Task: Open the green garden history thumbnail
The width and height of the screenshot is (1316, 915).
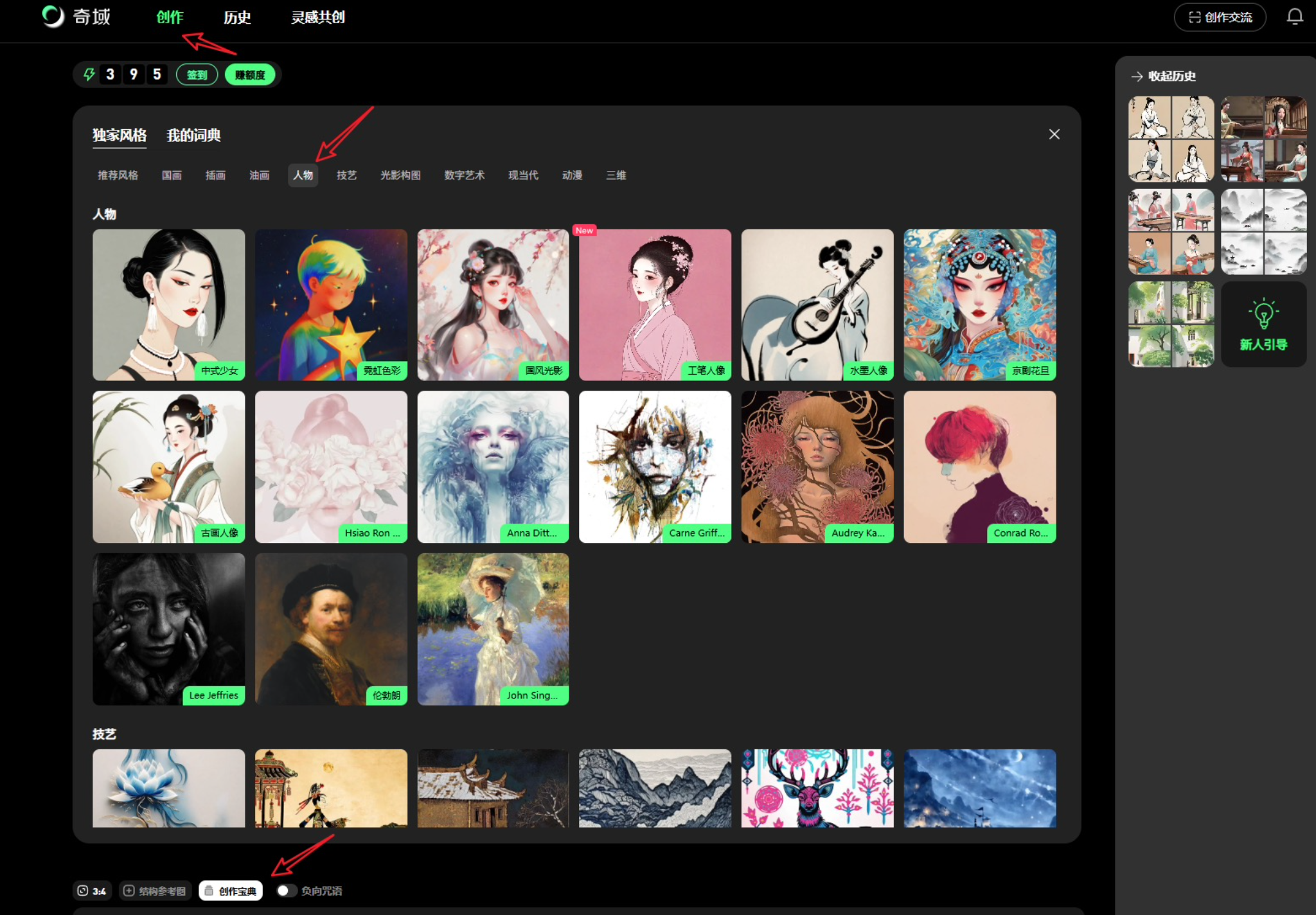Action: [1171, 324]
